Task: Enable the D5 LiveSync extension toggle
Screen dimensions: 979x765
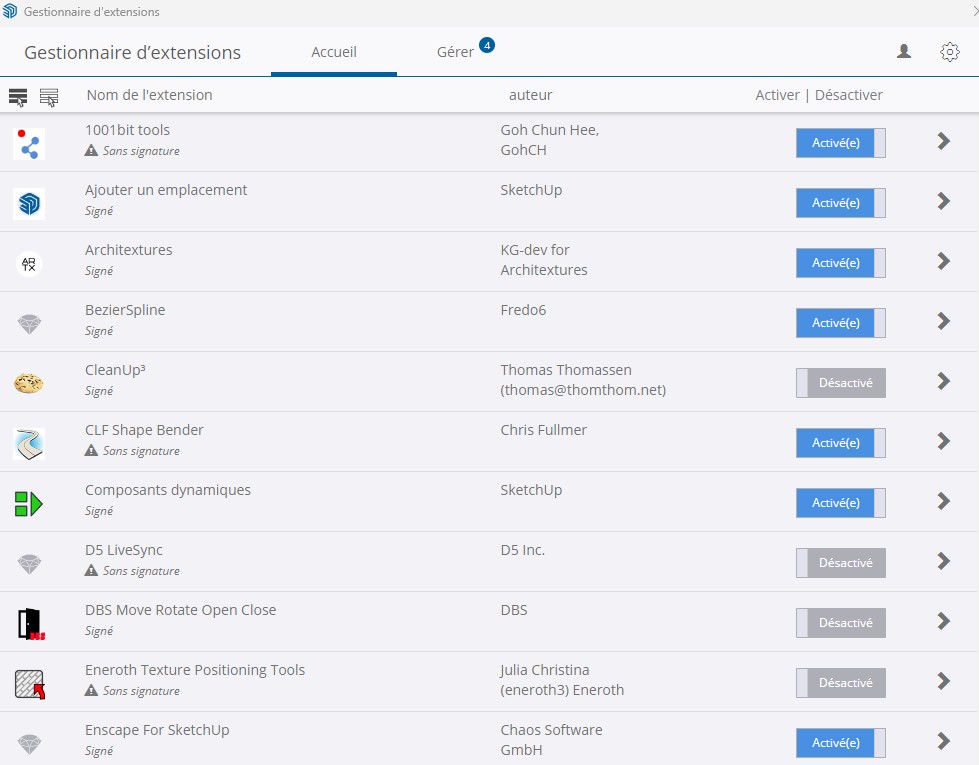Action: (840, 563)
